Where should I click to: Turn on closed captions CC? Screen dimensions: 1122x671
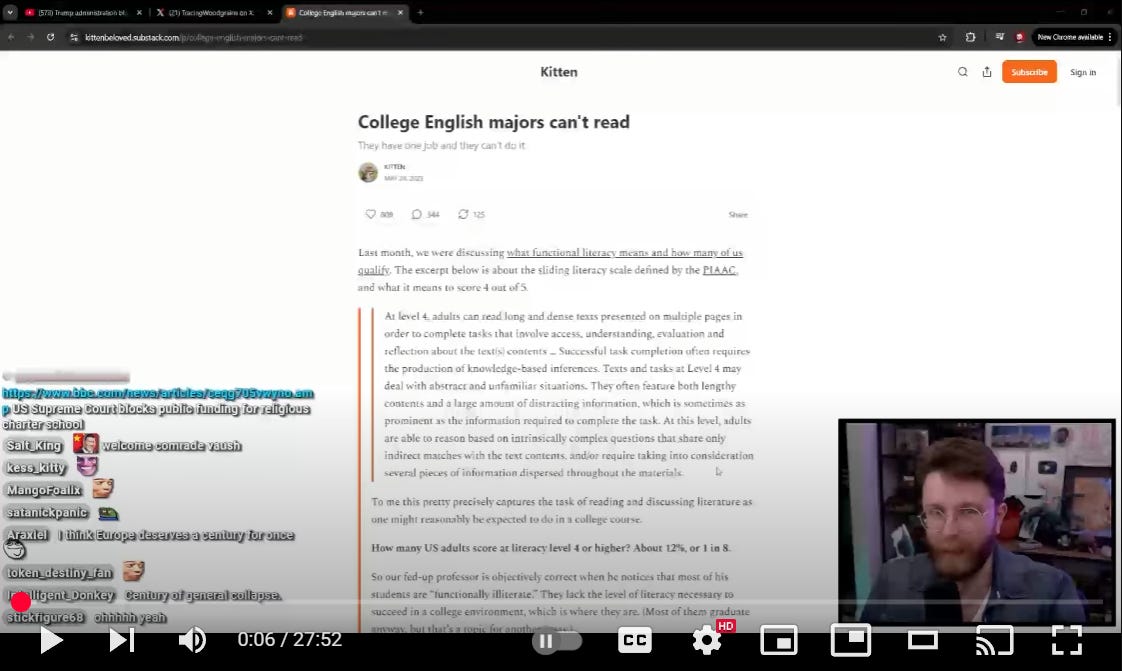click(x=635, y=640)
